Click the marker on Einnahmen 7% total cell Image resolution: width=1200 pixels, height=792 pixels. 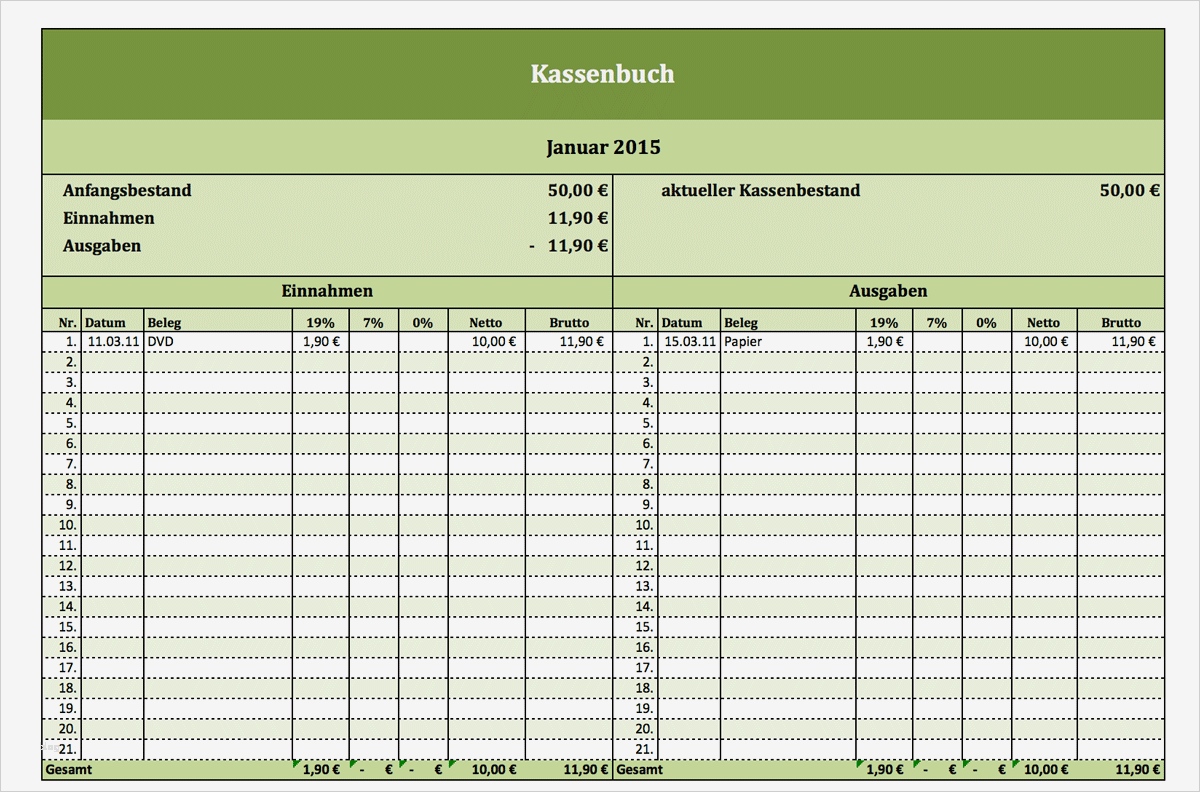pyautogui.click(x=351, y=764)
